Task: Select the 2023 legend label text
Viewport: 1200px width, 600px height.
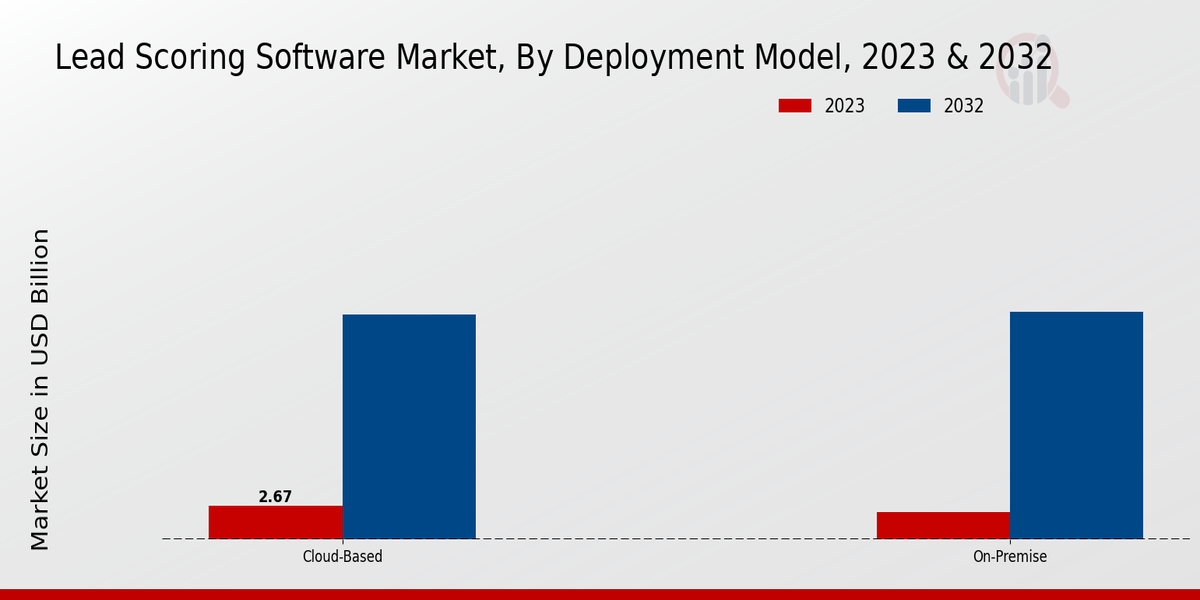Action: coord(844,106)
